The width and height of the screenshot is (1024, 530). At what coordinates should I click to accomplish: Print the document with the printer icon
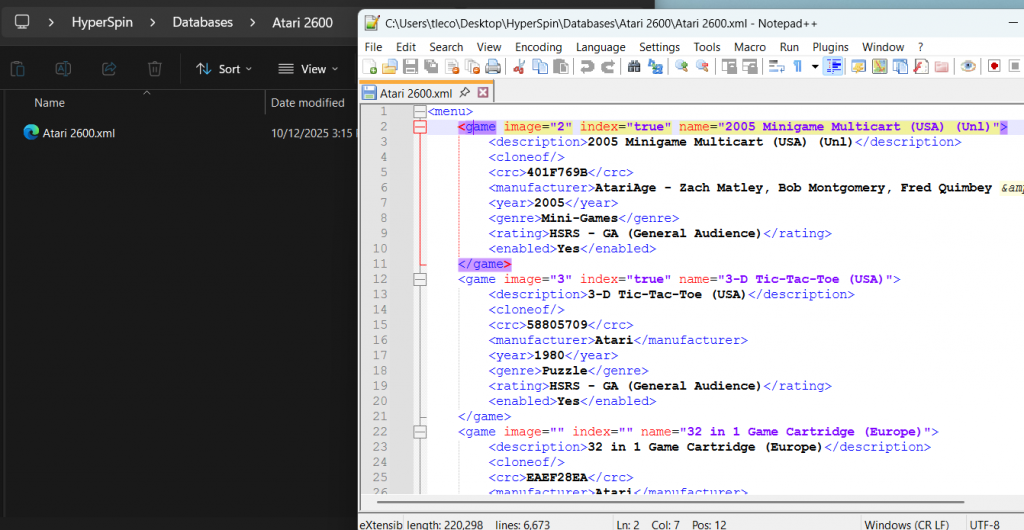[x=492, y=67]
